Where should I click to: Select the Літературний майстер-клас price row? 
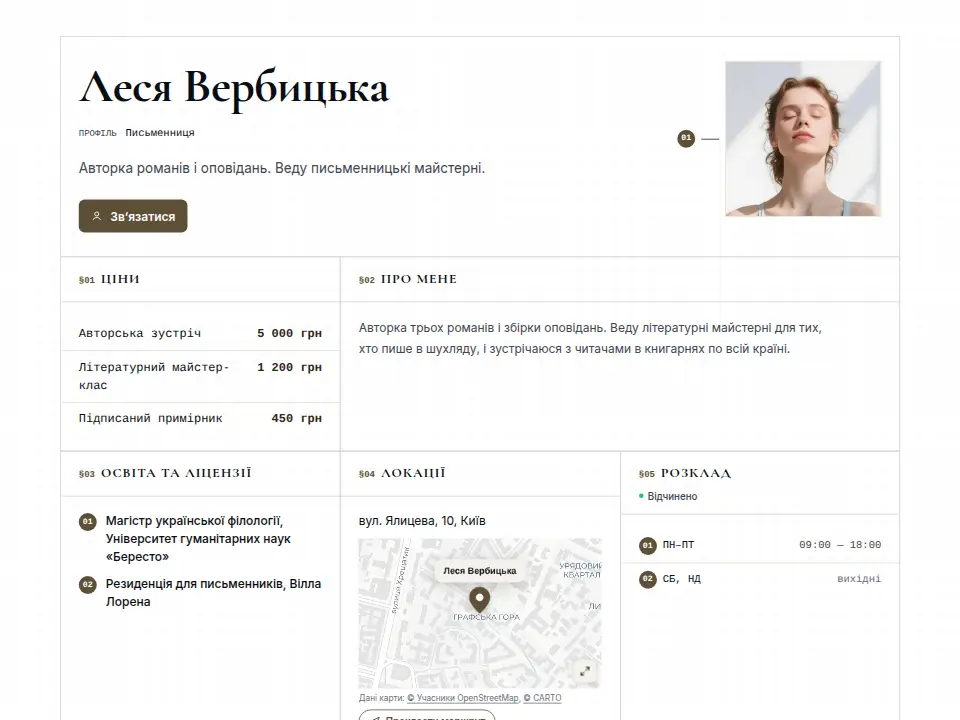200,376
